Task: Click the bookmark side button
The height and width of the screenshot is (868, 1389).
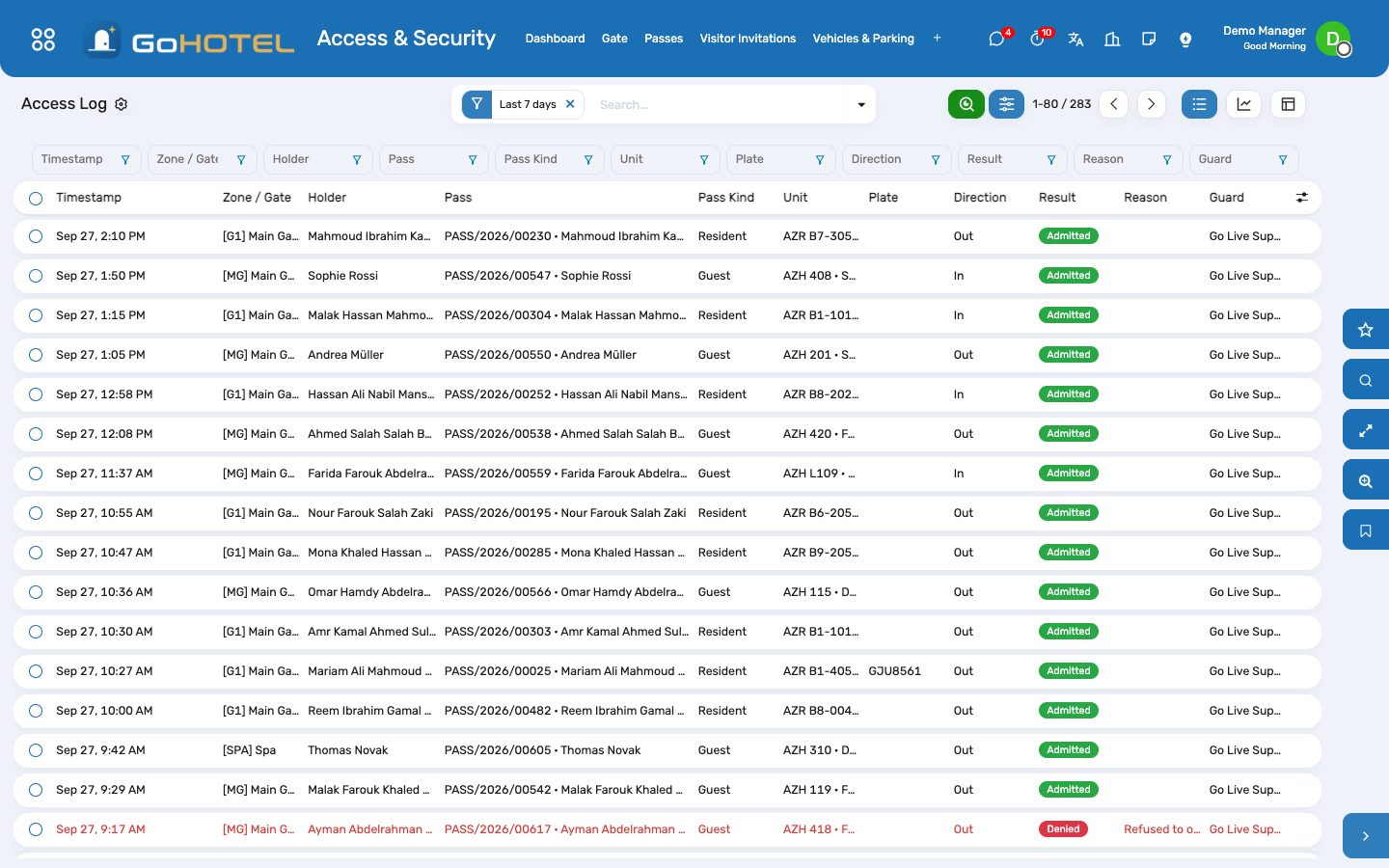Action: 1366,530
